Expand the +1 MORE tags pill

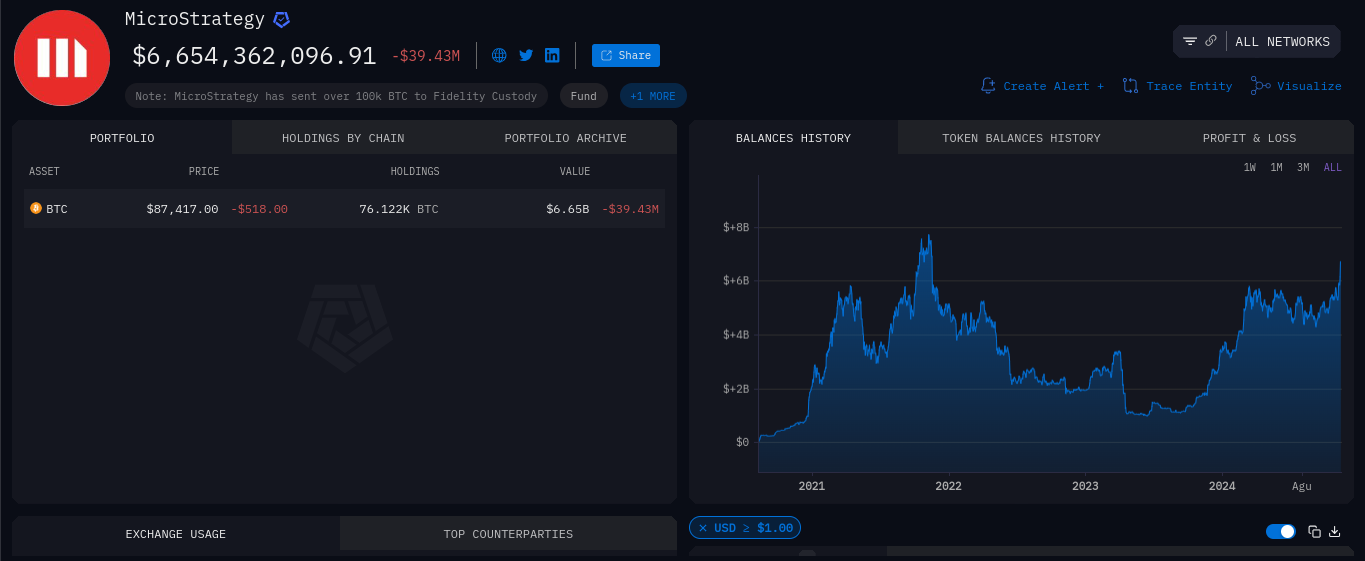tap(653, 96)
